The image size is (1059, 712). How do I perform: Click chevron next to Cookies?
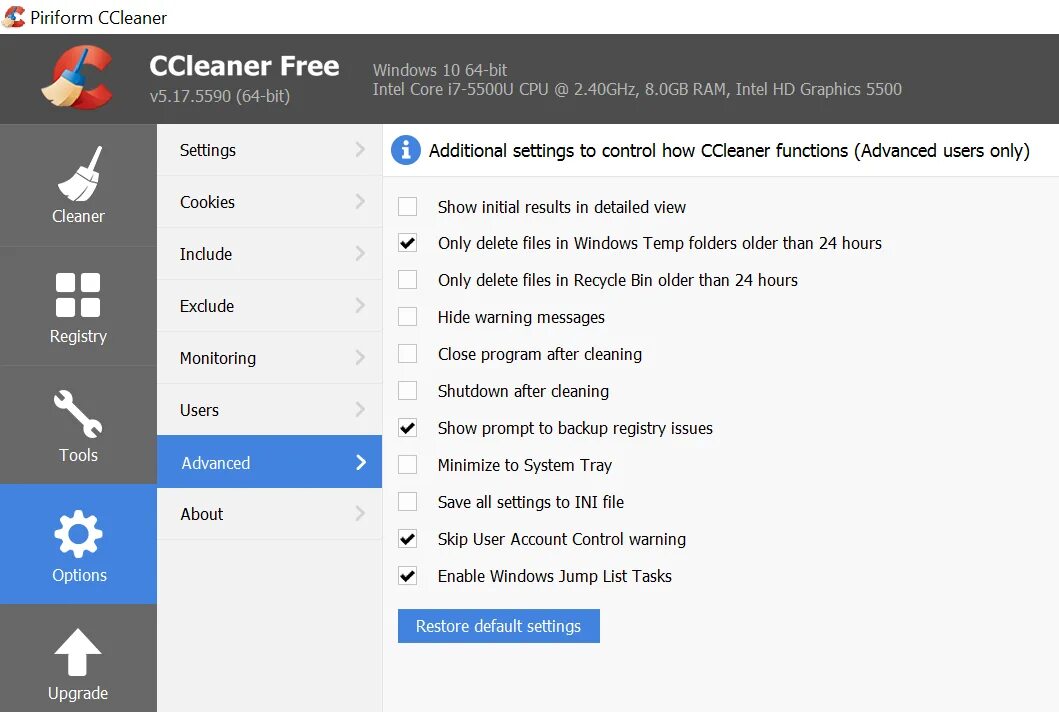coord(360,201)
